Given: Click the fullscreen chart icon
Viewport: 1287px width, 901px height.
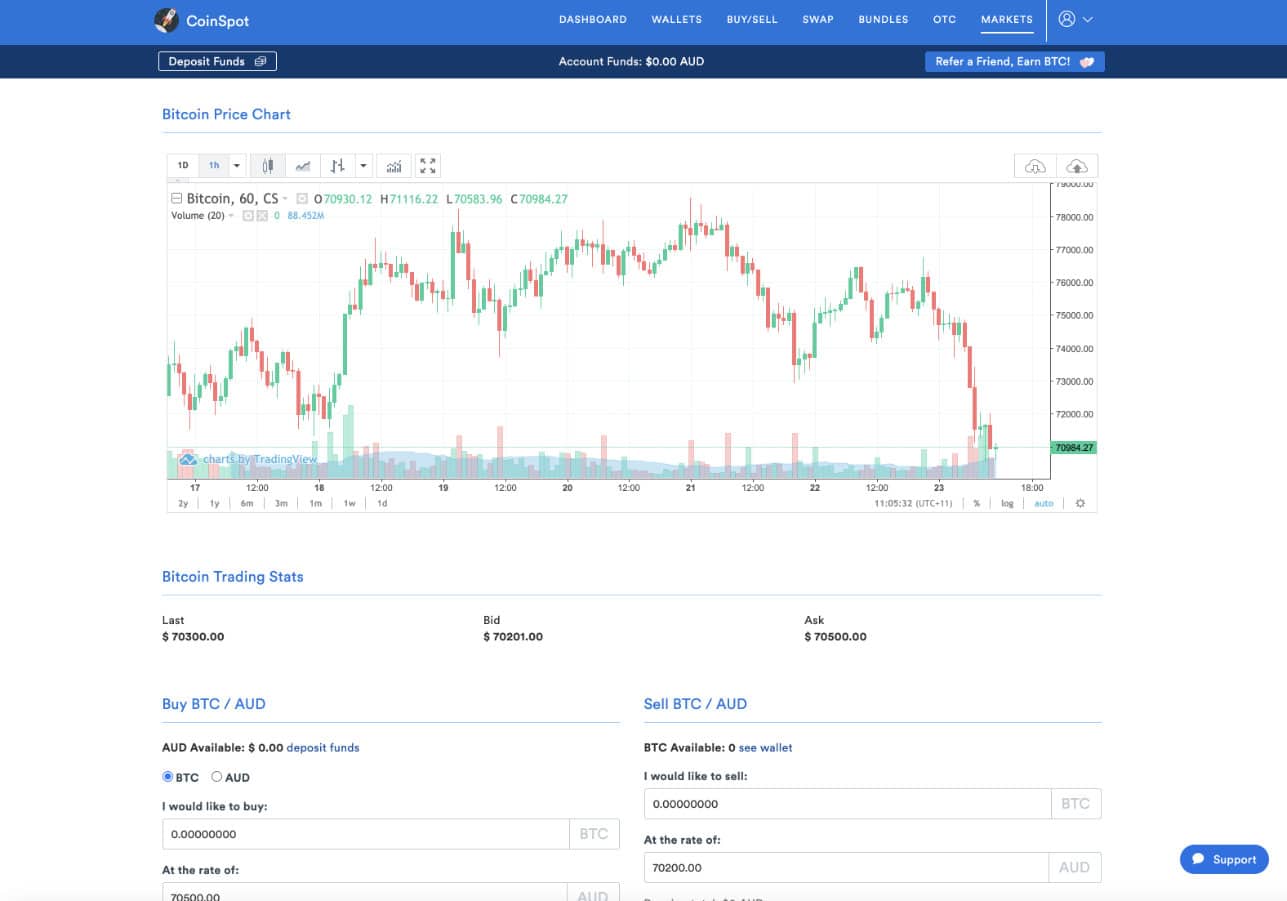Looking at the screenshot, I should click(x=428, y=165).
